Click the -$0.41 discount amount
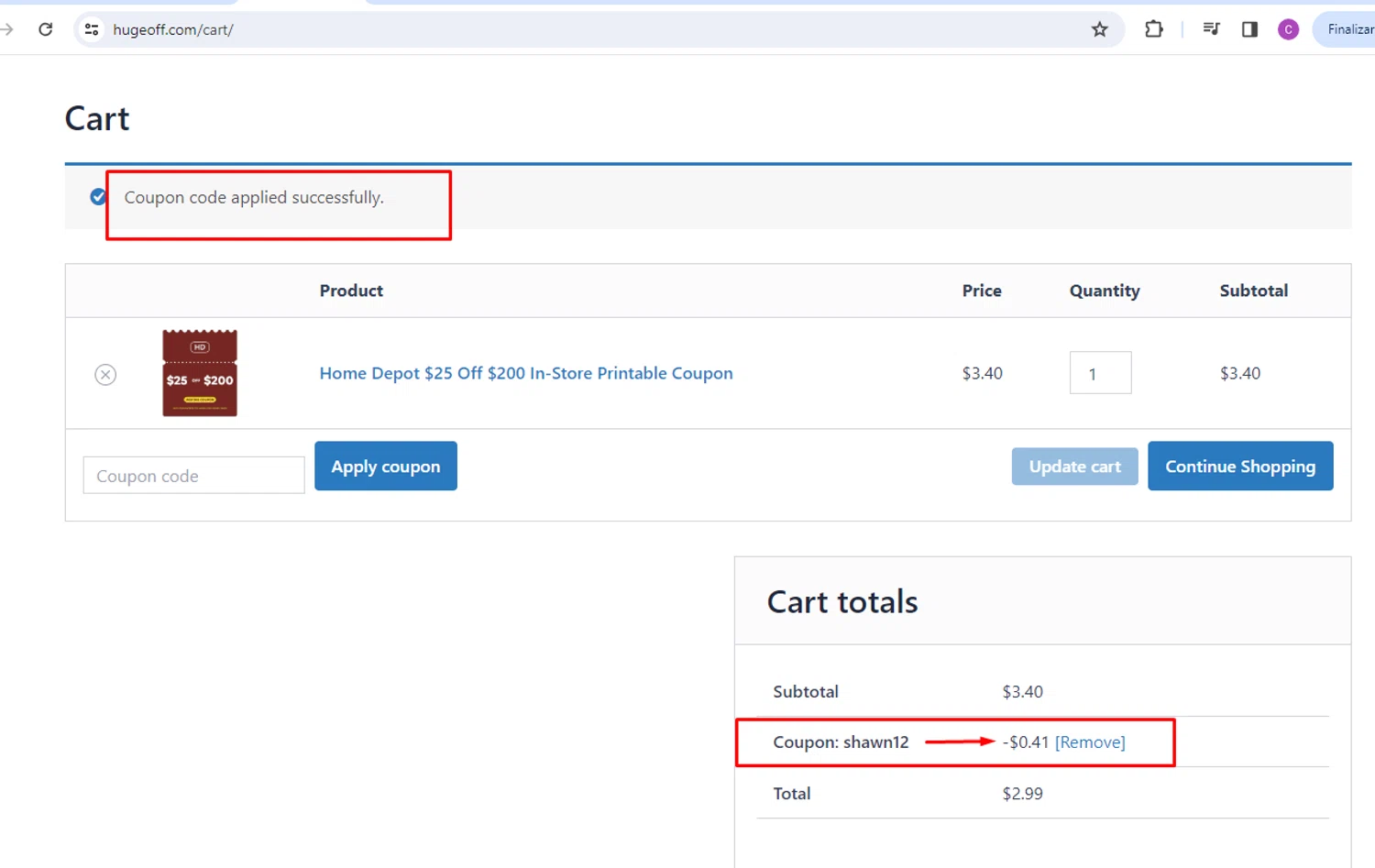Image resolution: width=1375 pixels, height=868 pixels. tap(1025, 742)
